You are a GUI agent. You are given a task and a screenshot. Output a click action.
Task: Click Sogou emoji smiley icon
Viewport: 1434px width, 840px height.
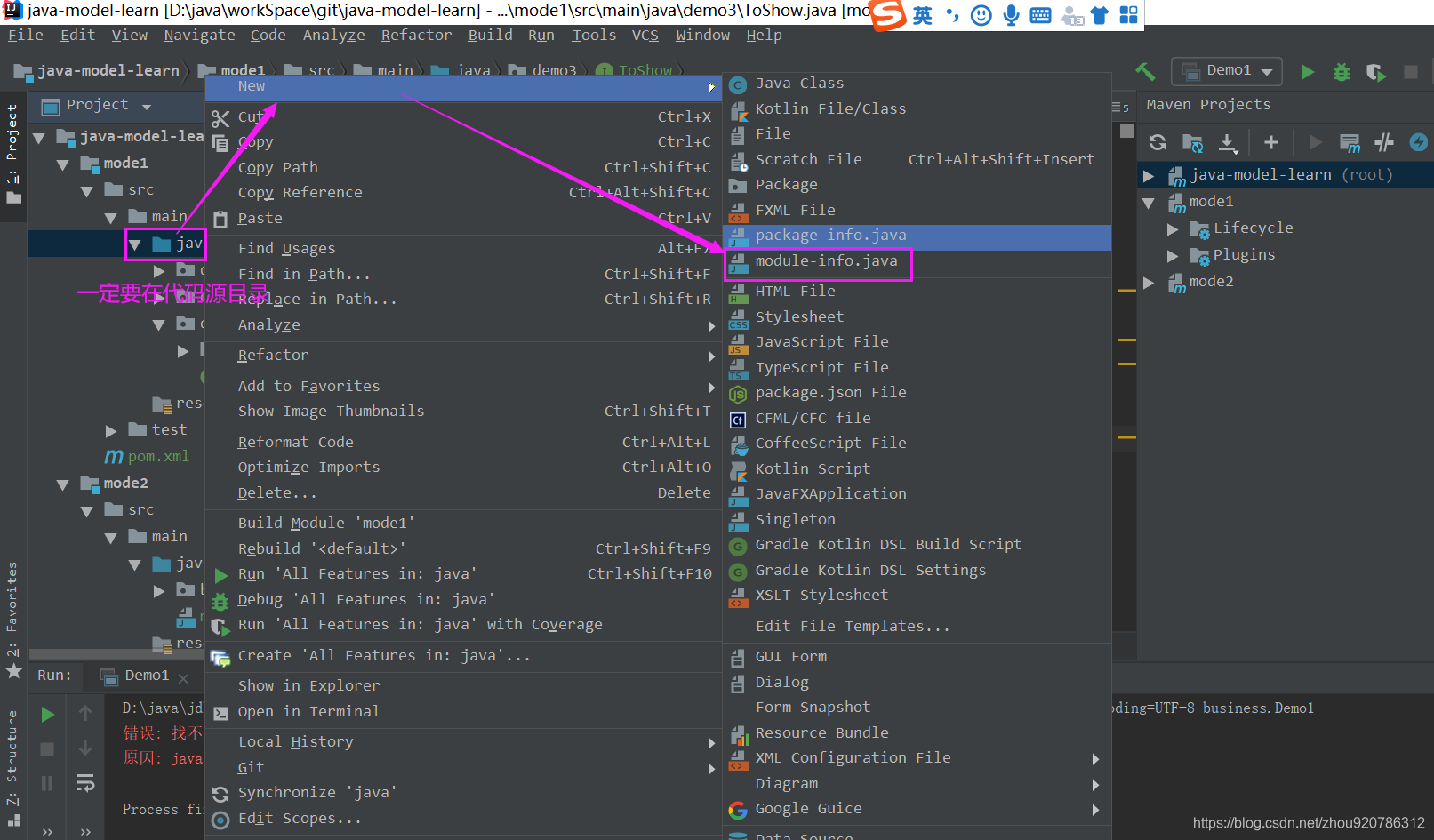click(x=981, y=15)
